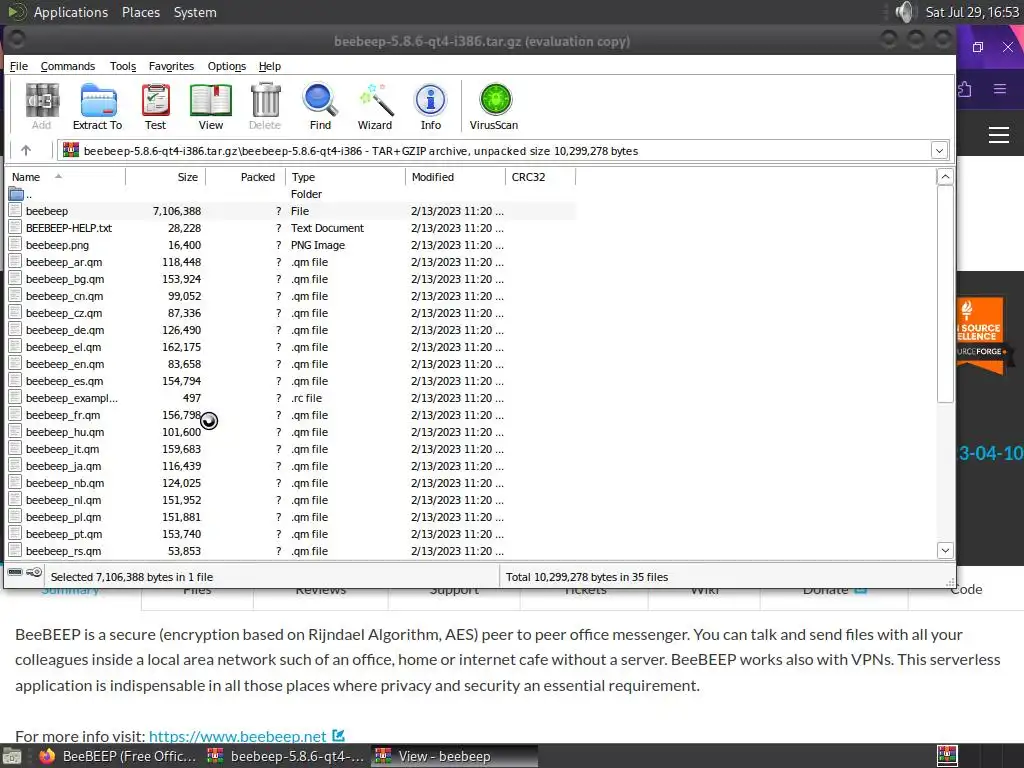Click the SourceForge site menu icon
Viewport: 1024px width, 768px height.
(x=999, y=135)
